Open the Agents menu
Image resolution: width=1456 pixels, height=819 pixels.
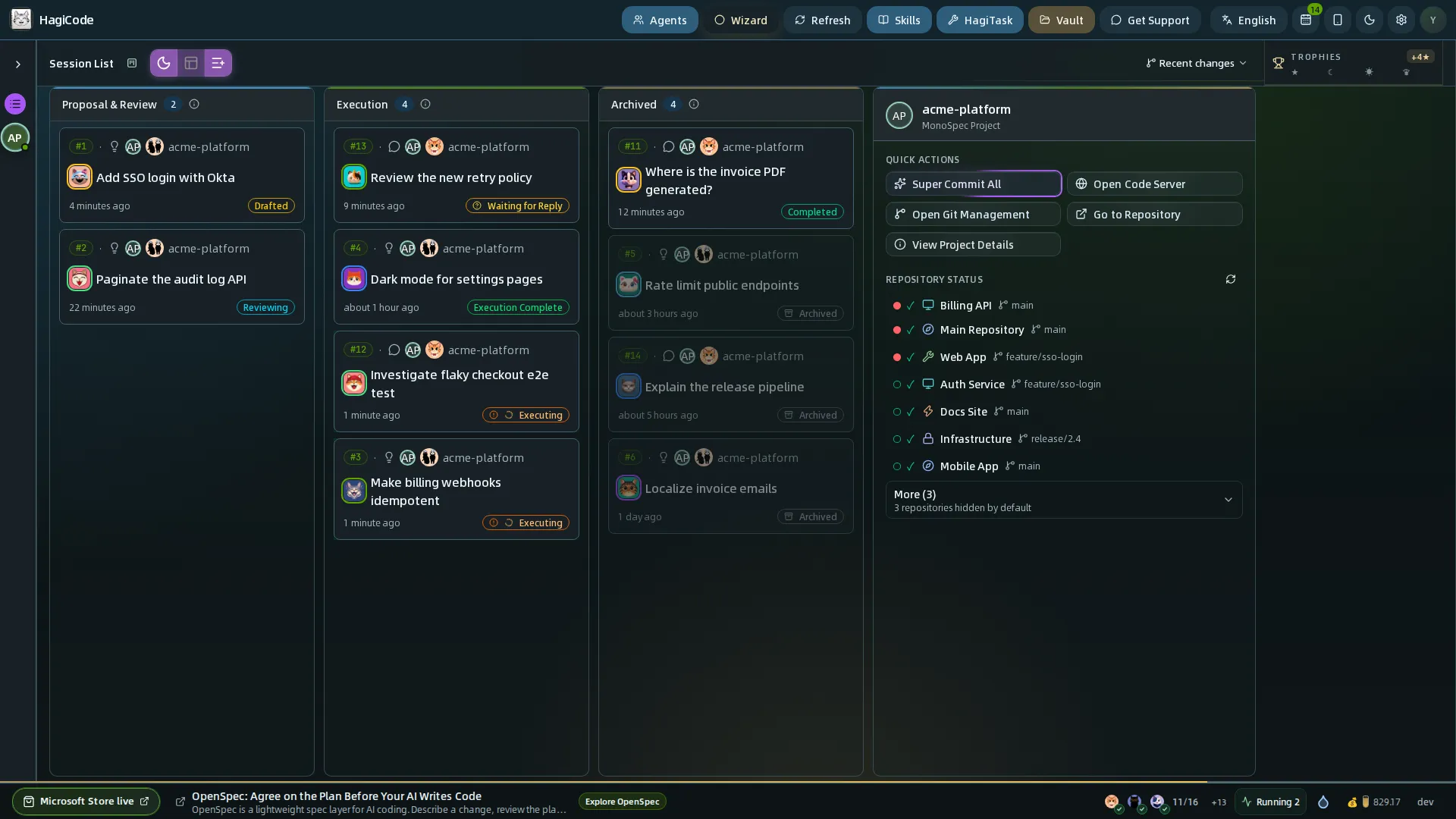click(660, 20)
